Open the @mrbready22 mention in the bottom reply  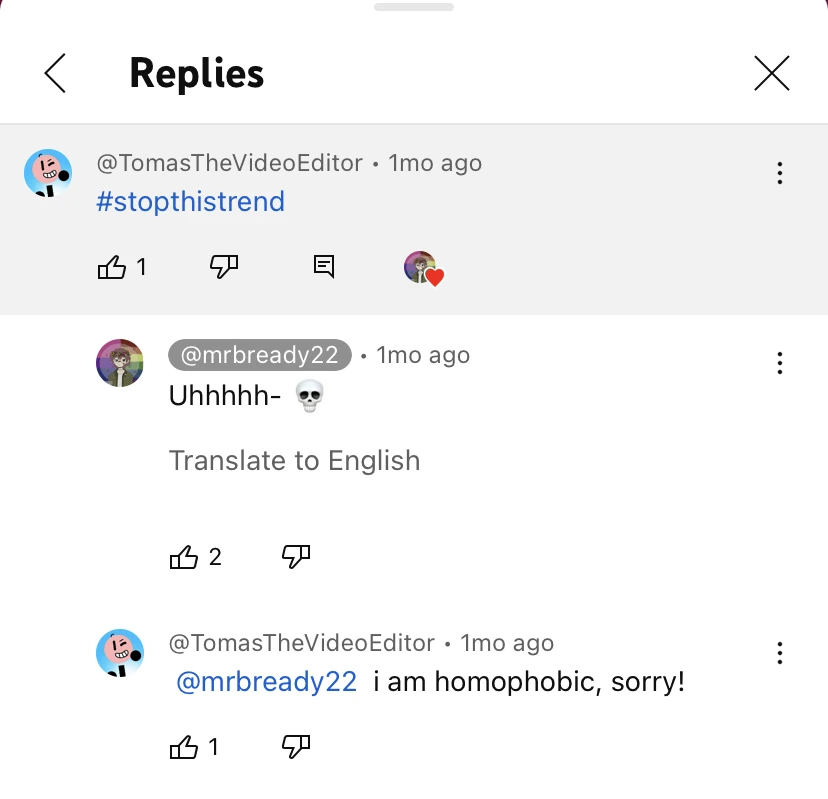tap(265, 681)
